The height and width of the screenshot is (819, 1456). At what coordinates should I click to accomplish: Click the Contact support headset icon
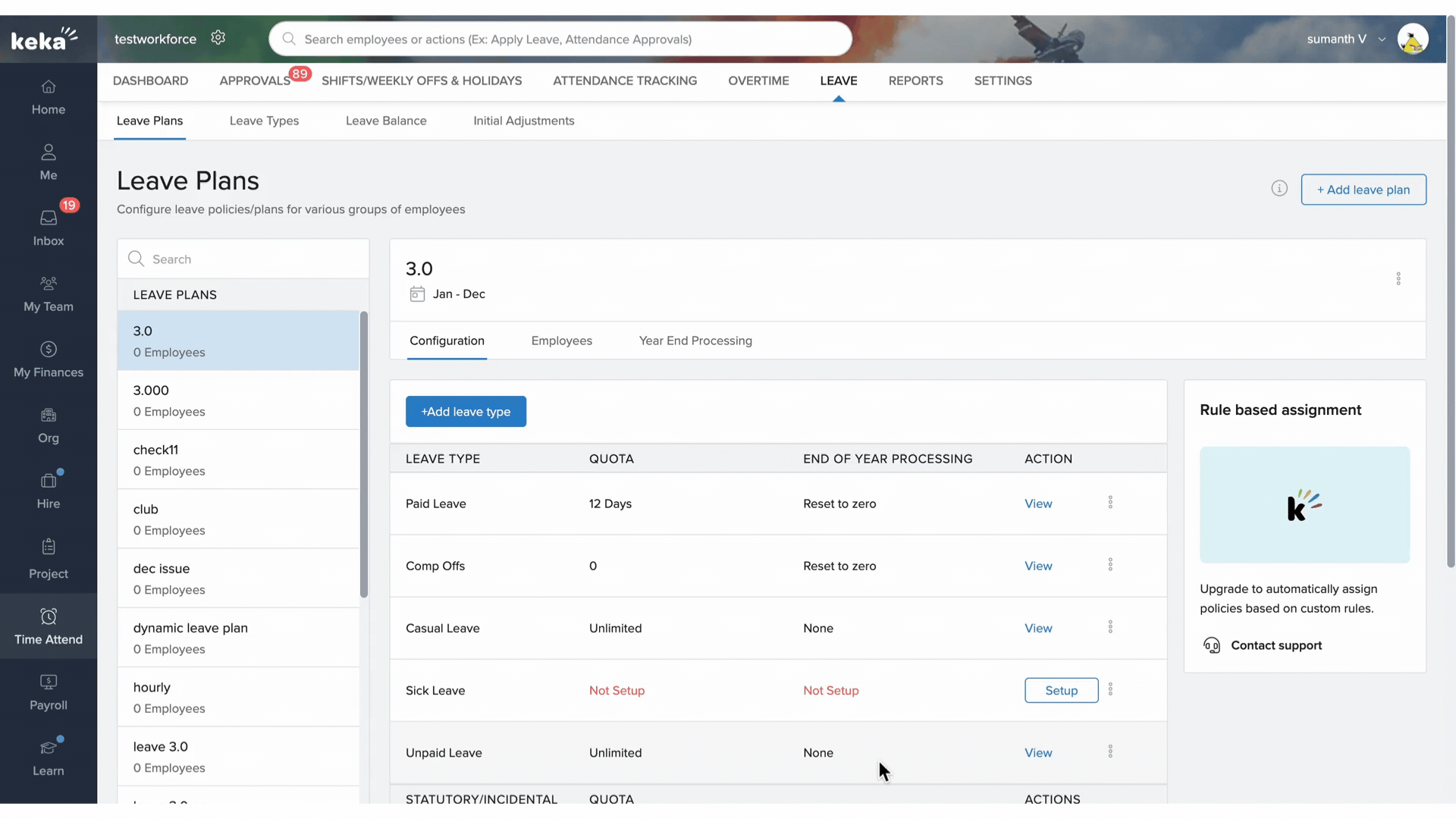(1212, 645)
